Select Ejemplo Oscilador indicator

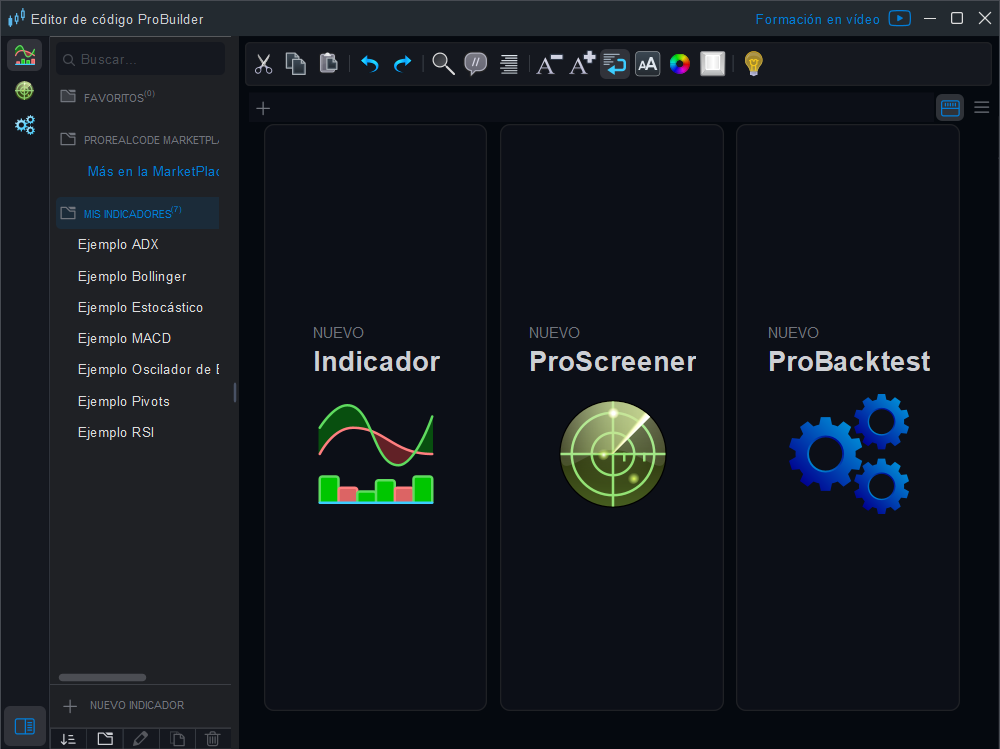(x=148, y=369)
